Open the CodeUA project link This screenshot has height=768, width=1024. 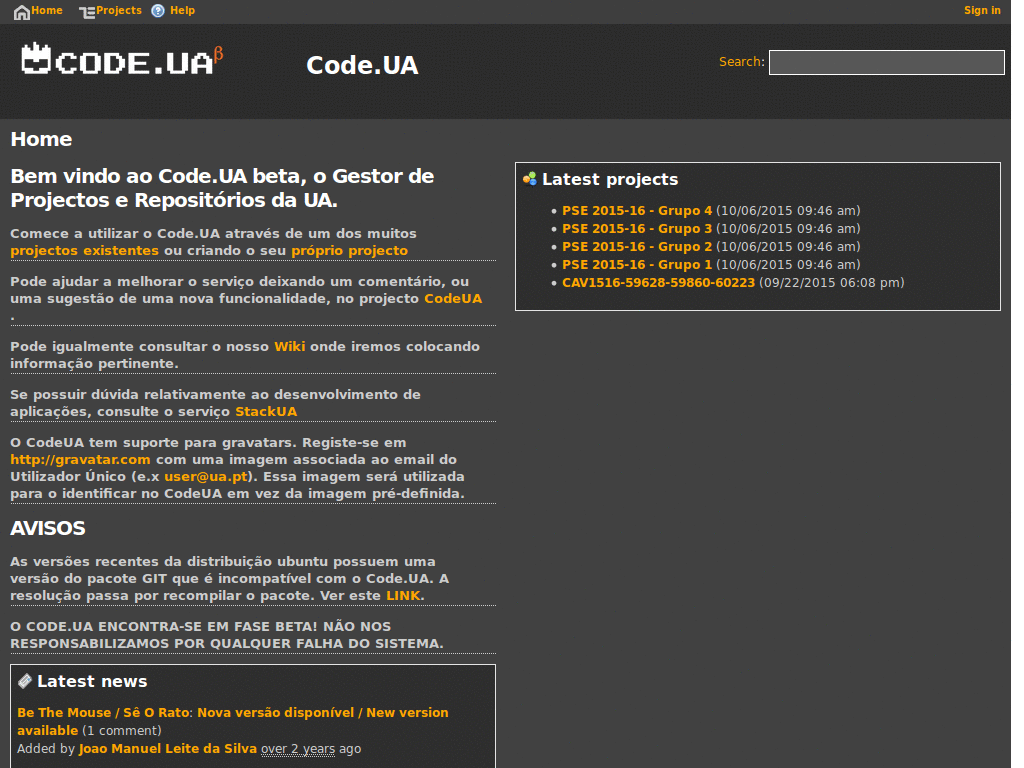tap(453, 298)
